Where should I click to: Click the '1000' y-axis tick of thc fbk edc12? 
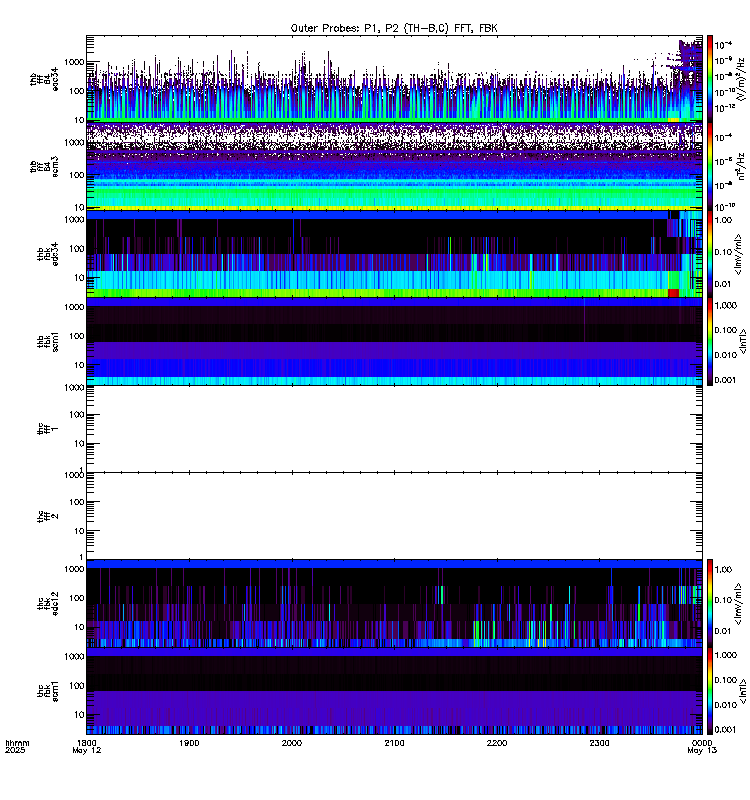74,569
